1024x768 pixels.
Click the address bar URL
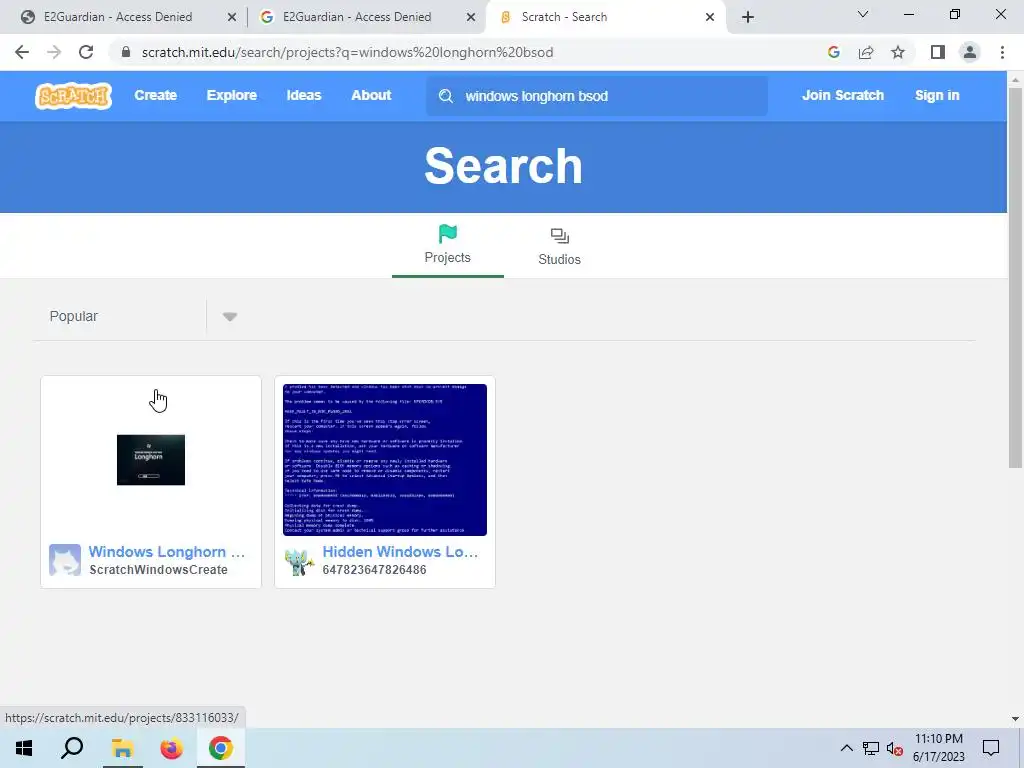347,52
